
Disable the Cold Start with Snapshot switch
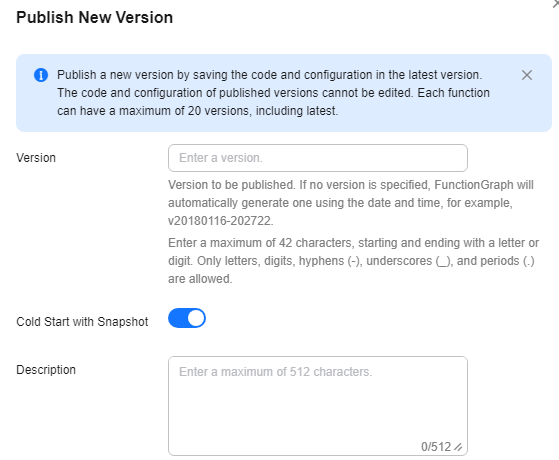tap(187, 318)
